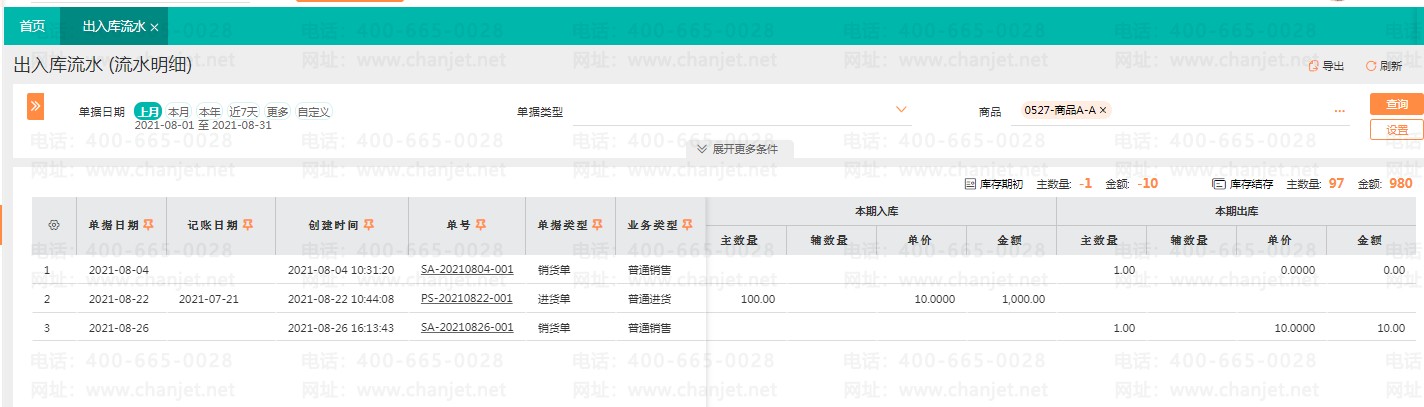Click the 本期入库 column group header

tap(881, 211)
